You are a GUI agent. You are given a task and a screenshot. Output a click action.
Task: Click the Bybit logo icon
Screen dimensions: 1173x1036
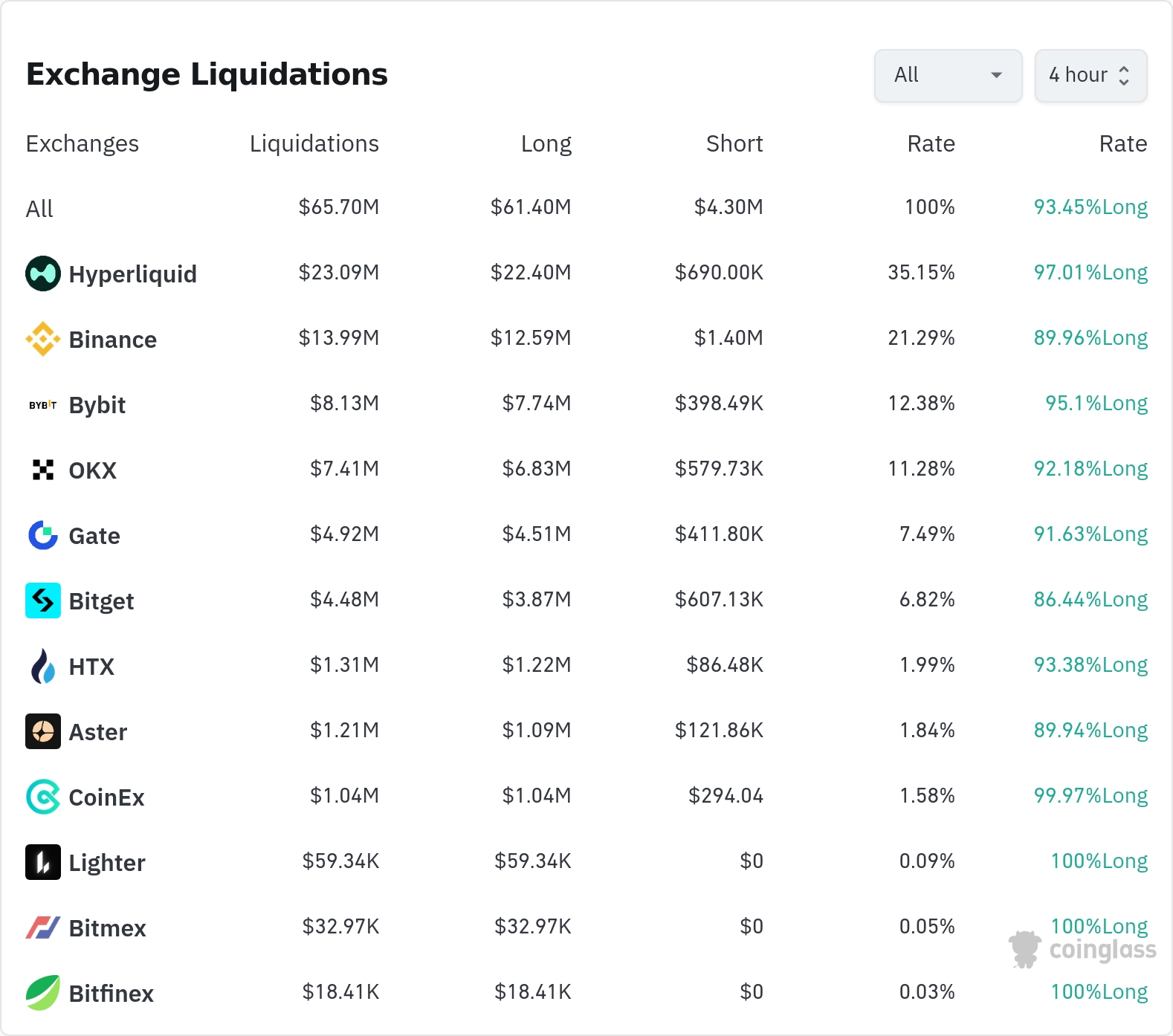point(43,405)
